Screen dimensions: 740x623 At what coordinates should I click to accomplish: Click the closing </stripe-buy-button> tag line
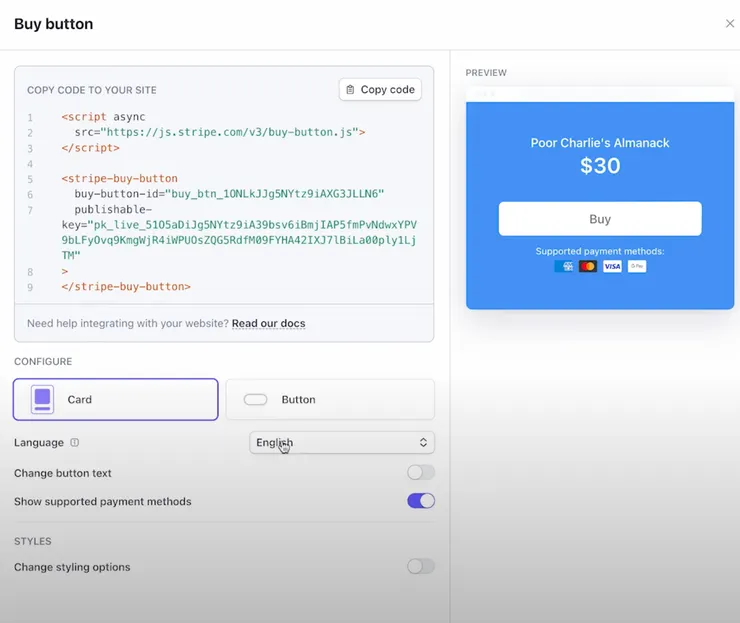coord(126,286)
